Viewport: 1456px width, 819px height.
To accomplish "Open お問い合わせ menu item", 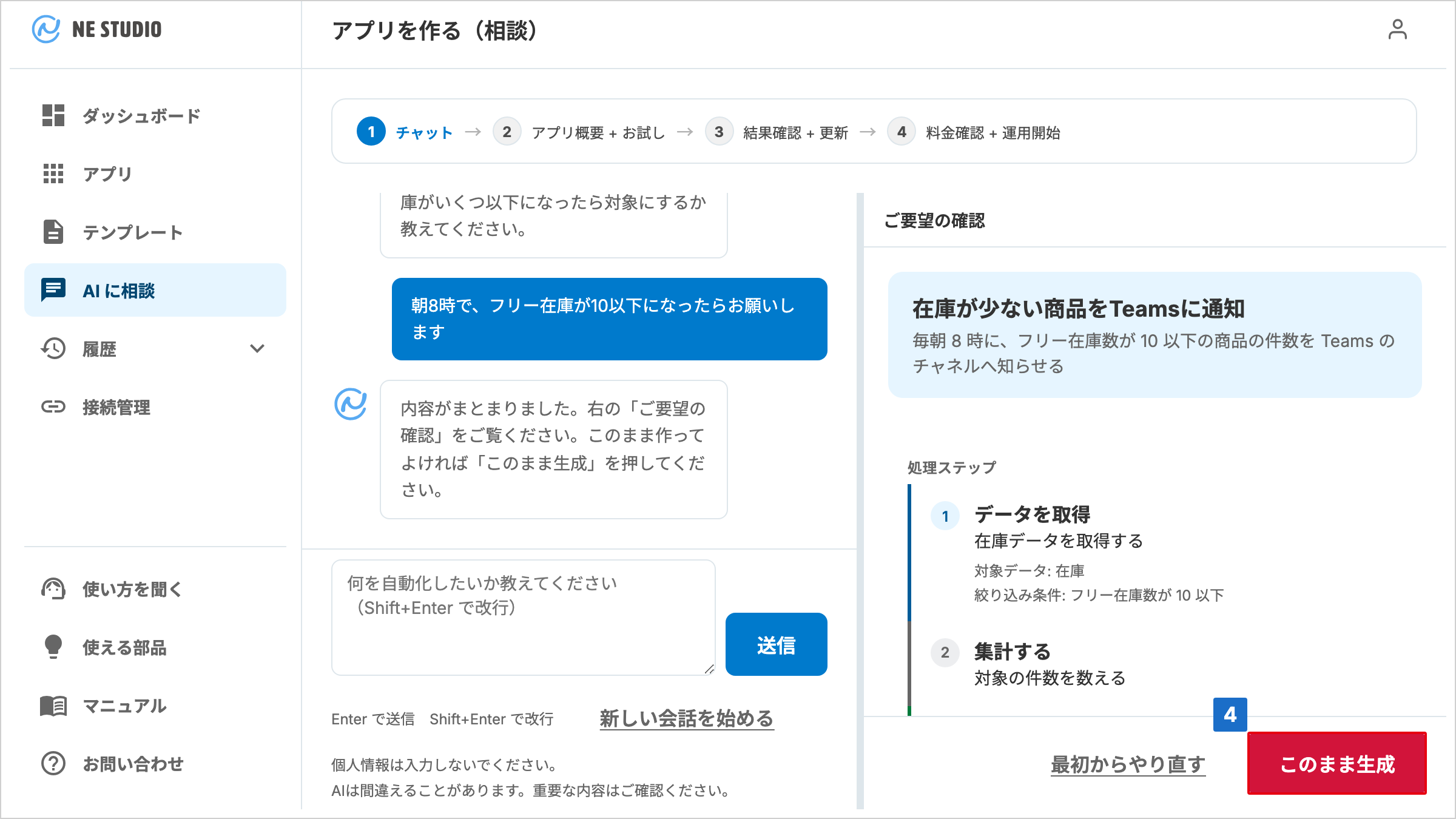I will (x=155, y=763).
